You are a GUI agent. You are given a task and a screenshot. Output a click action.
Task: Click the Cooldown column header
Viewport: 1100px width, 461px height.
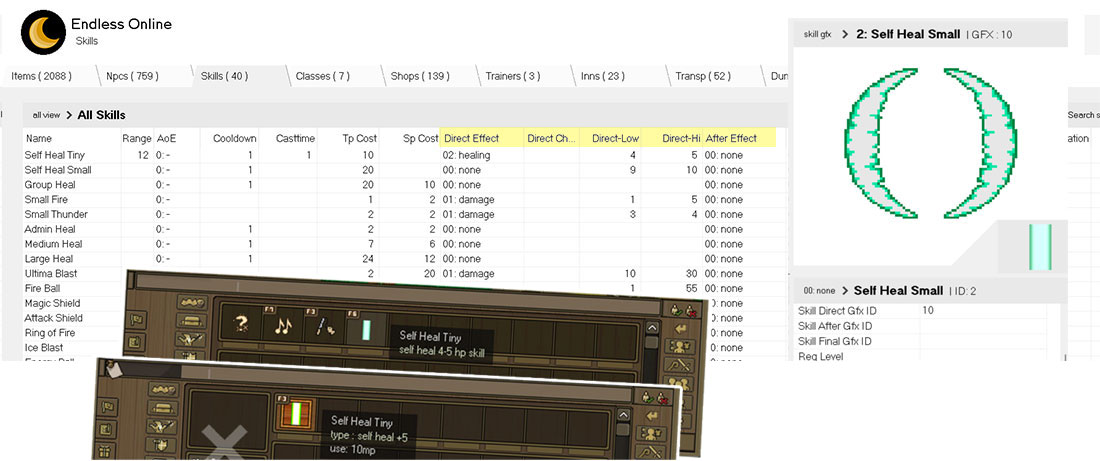tap(234, 139)
